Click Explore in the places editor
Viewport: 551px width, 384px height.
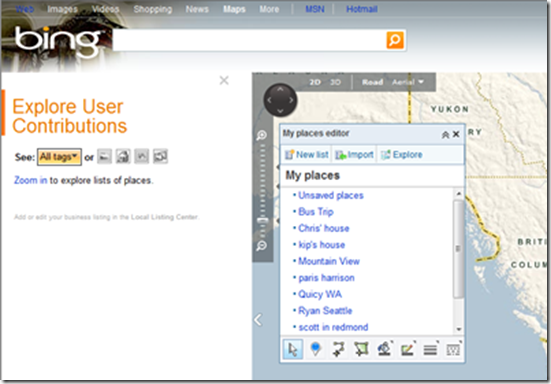tap(402, 155)
